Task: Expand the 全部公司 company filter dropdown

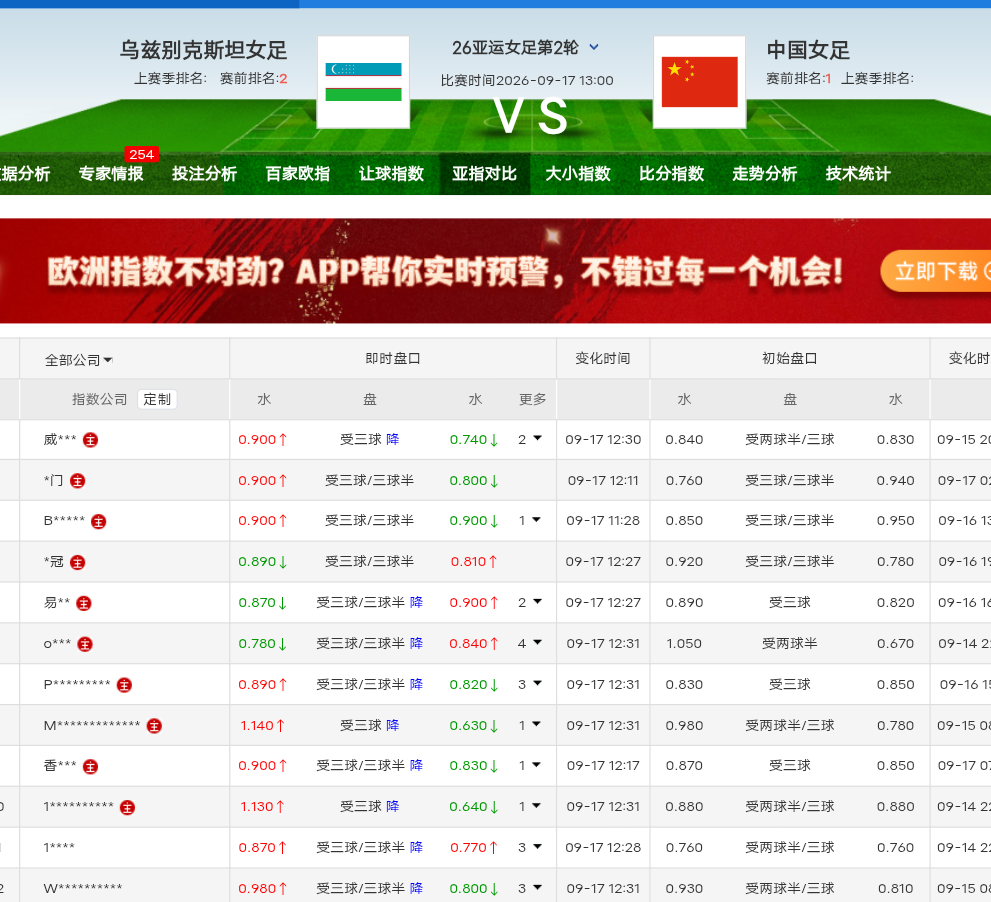Action: pos(78,360)
